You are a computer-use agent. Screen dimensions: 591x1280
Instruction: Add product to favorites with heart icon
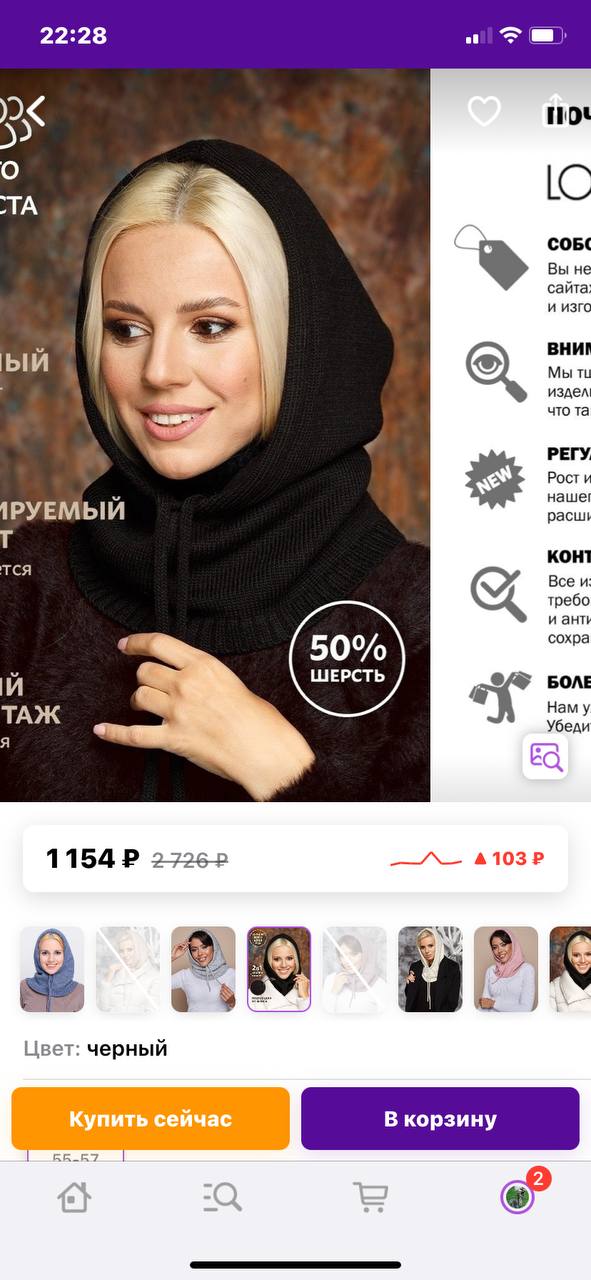click(x=484, y=111)
